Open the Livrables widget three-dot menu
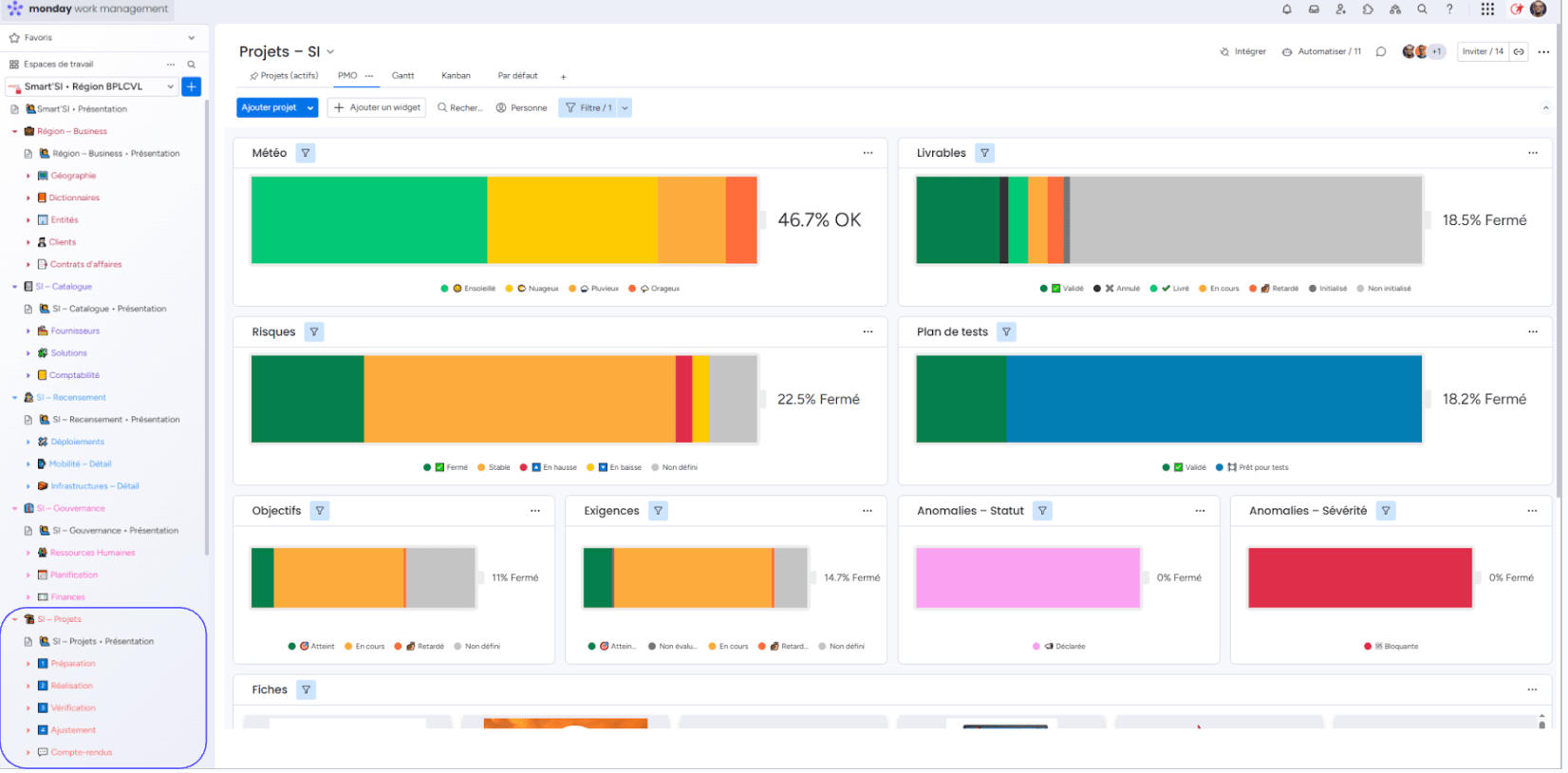 click(1532, 153)
